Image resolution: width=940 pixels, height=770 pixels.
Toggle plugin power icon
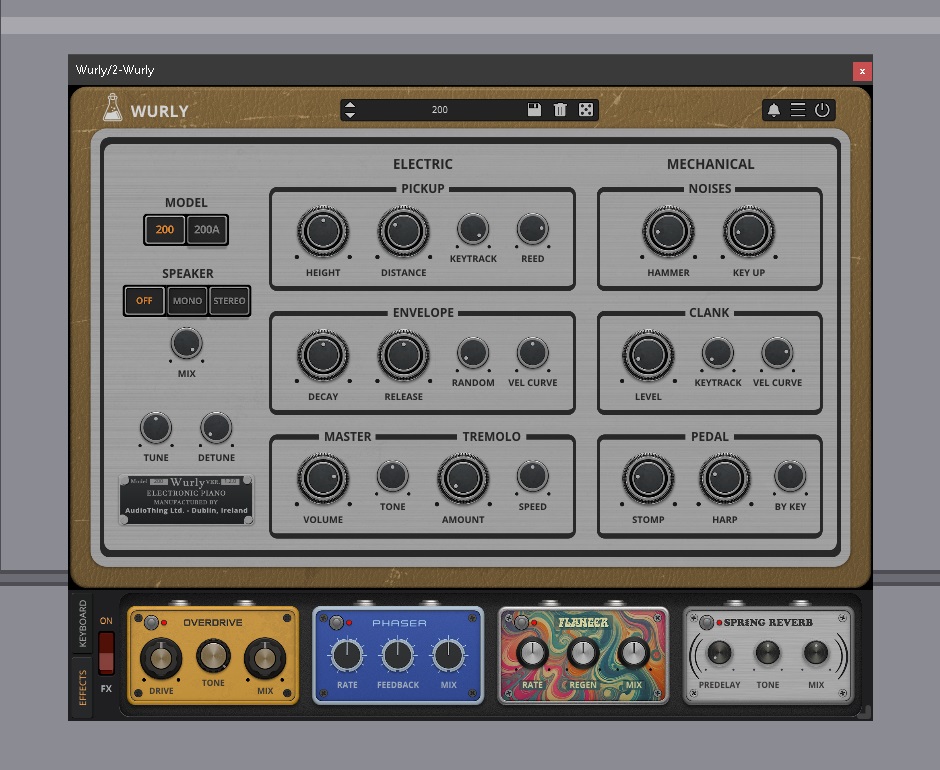pos(822,110)
